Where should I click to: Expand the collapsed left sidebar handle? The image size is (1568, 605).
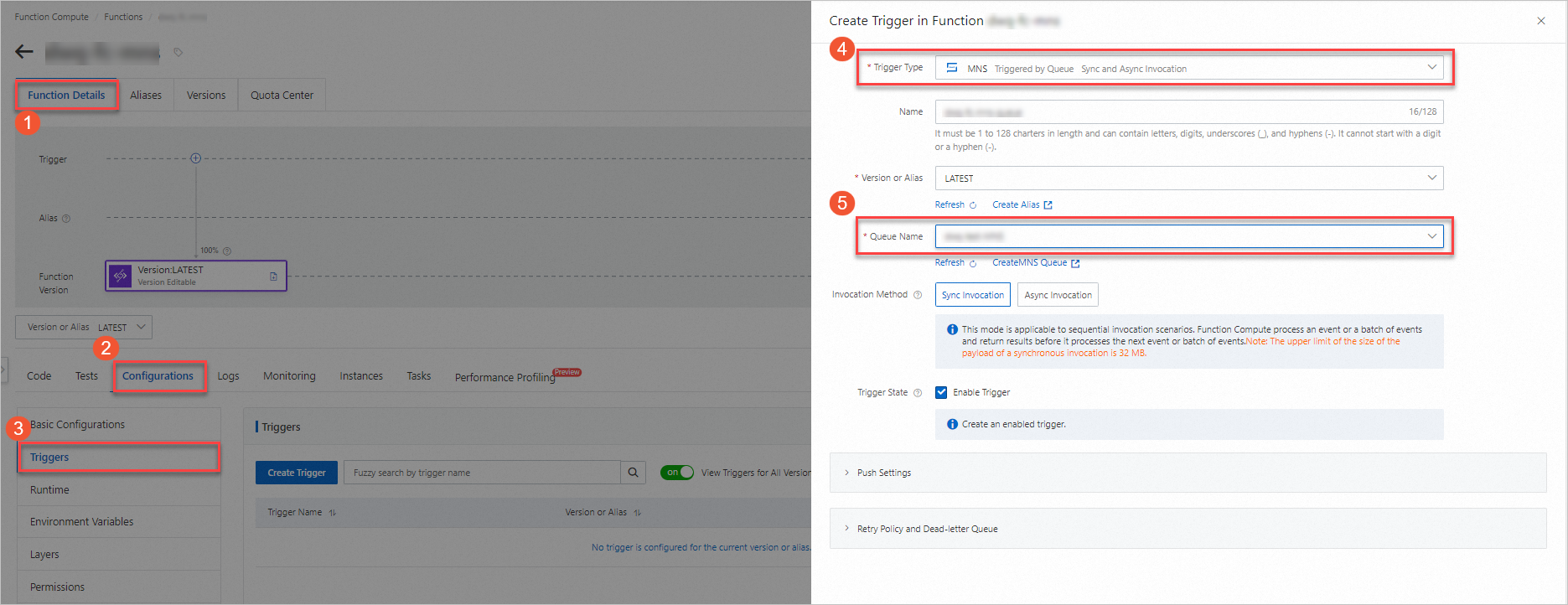coord(3,369)
